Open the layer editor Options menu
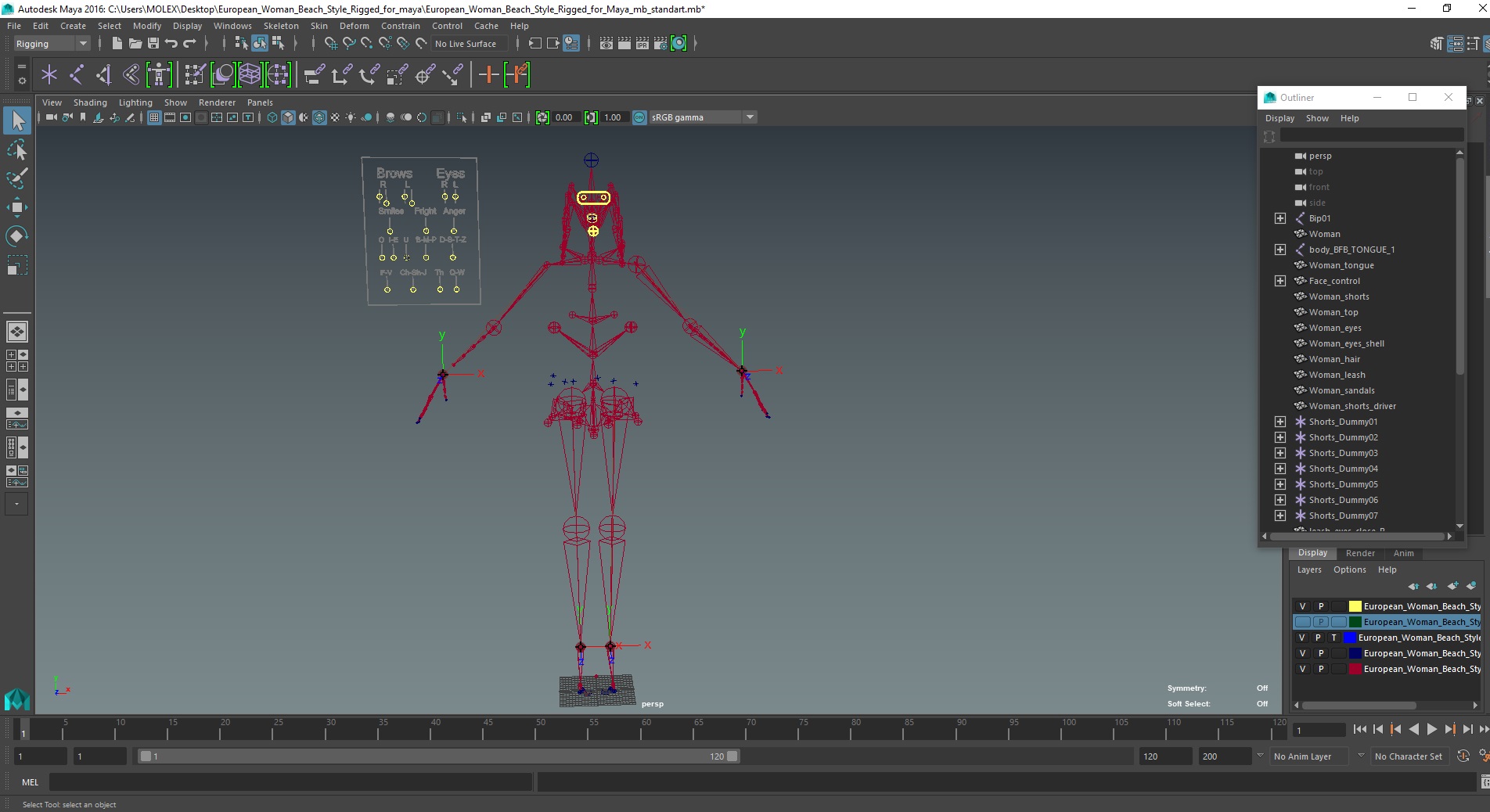The image size is (1490, 812). (1349, 569)
